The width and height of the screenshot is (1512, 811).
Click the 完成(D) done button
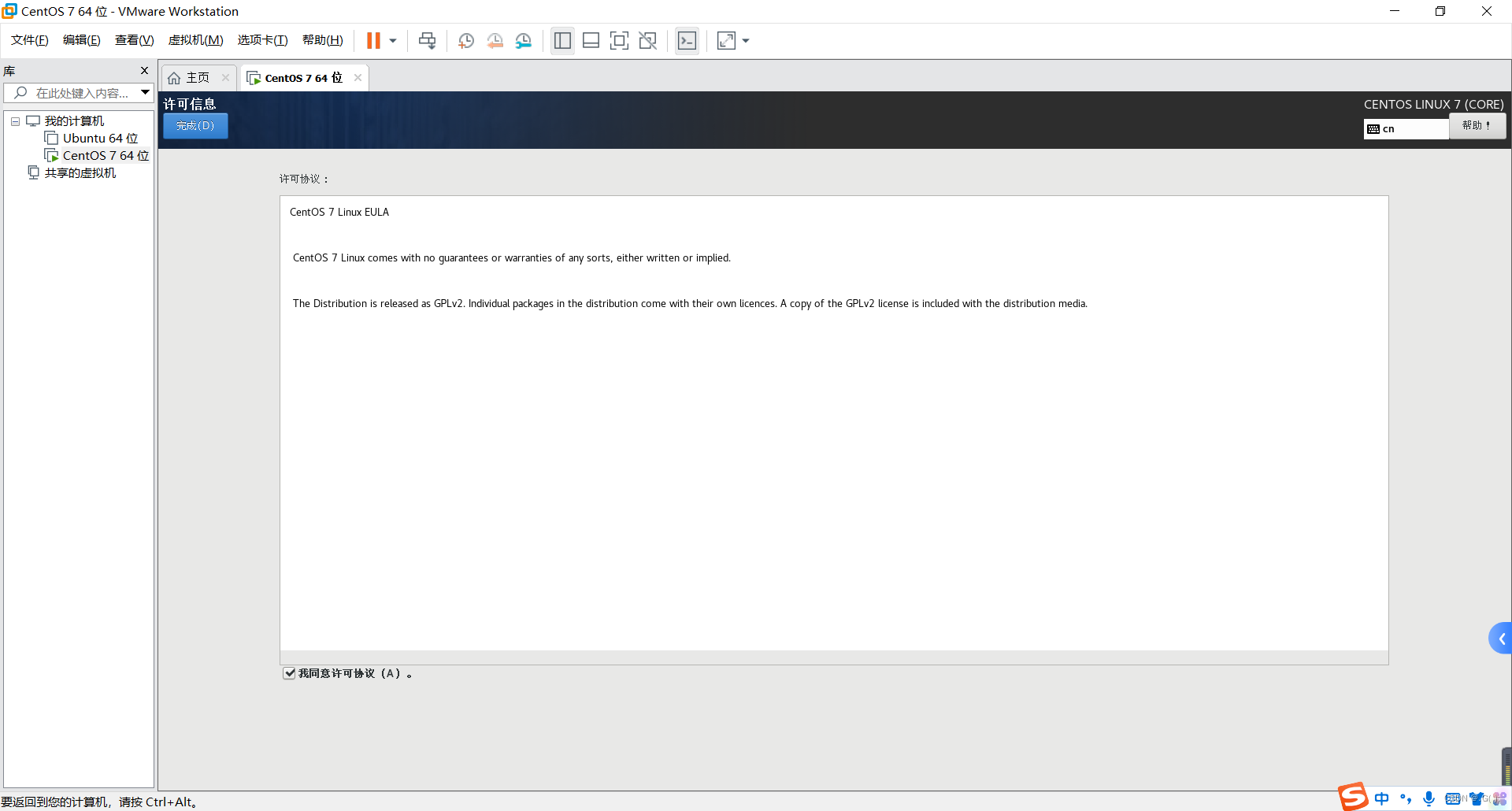coord(195,126)
